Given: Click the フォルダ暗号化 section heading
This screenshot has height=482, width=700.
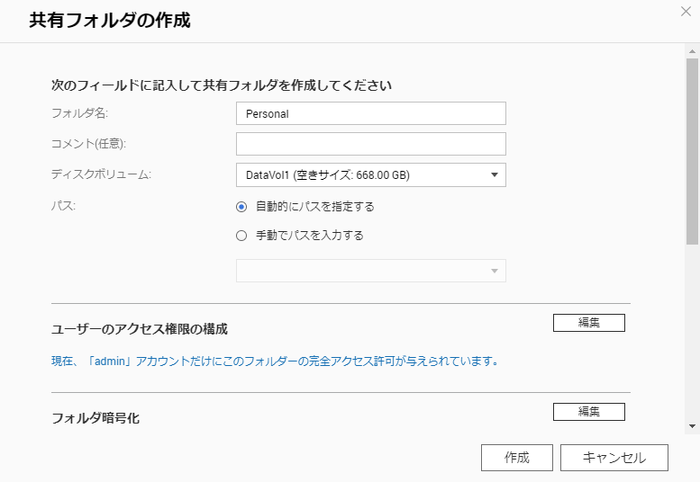Looking at the screenshot, I should pyautogui.click(x=96, y=419).
